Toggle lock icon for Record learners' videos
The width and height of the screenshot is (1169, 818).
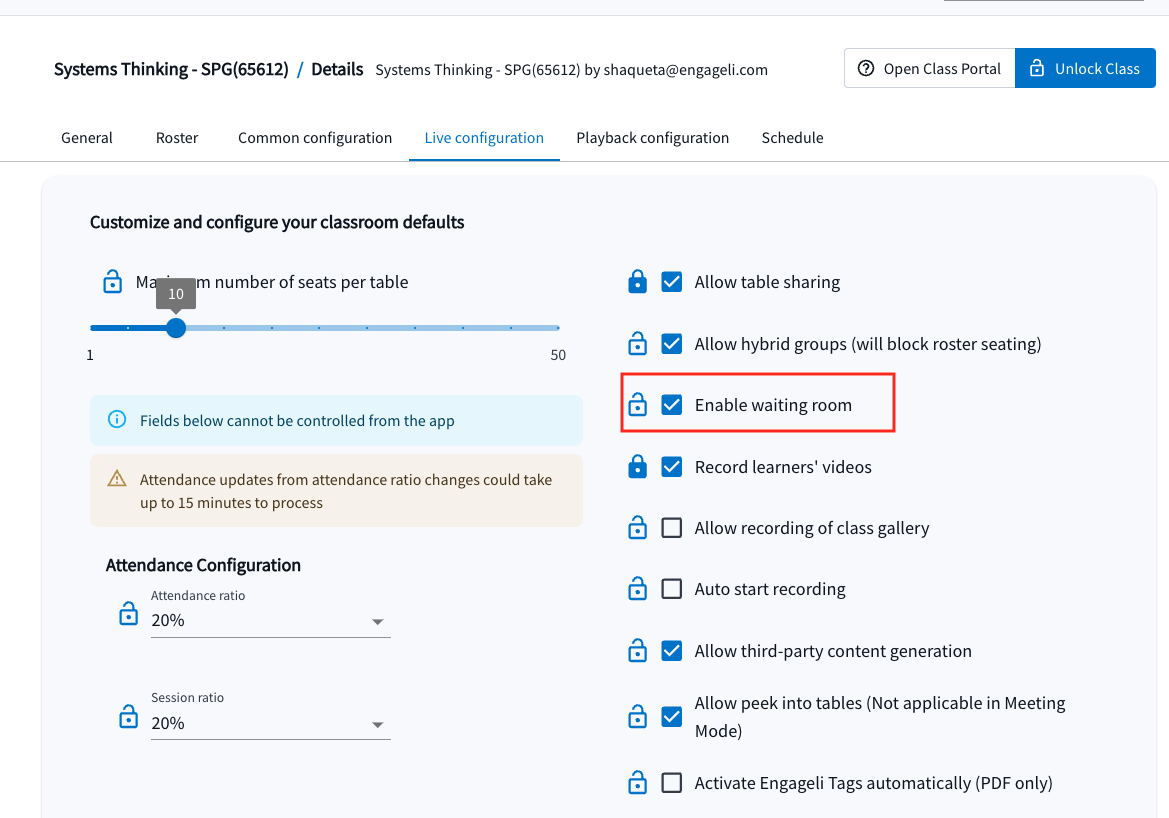637,467
